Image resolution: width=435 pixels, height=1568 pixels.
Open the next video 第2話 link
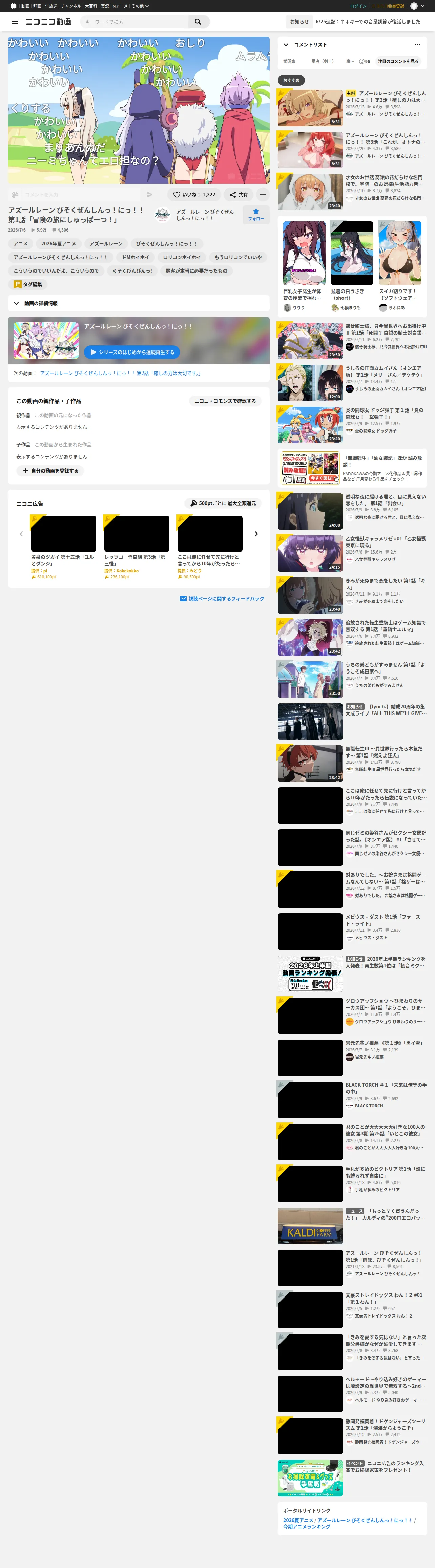pyautogui.click(x=121, y=373)
